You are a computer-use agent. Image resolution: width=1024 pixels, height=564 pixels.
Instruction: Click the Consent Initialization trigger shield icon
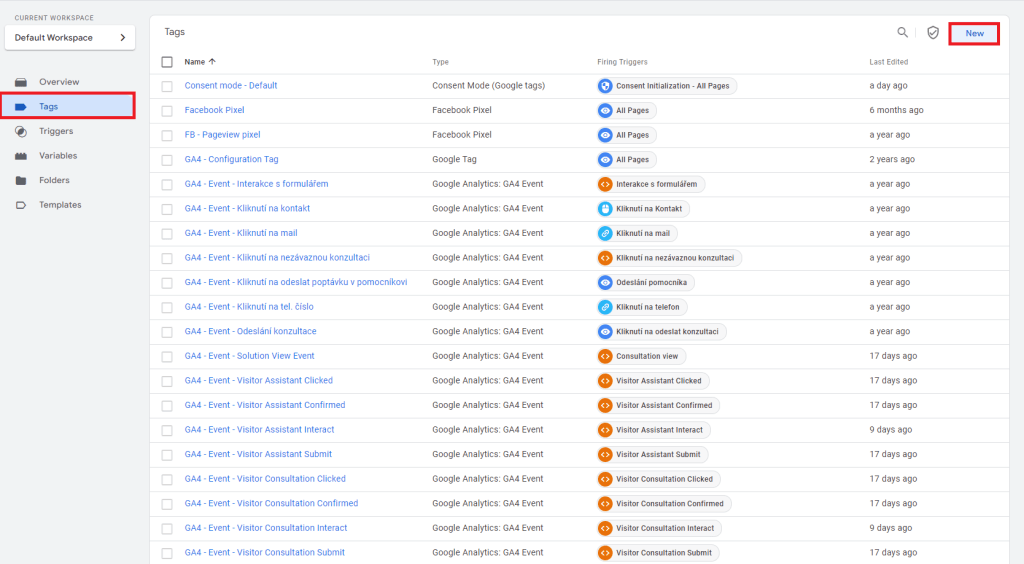click(x=605, y=86)
